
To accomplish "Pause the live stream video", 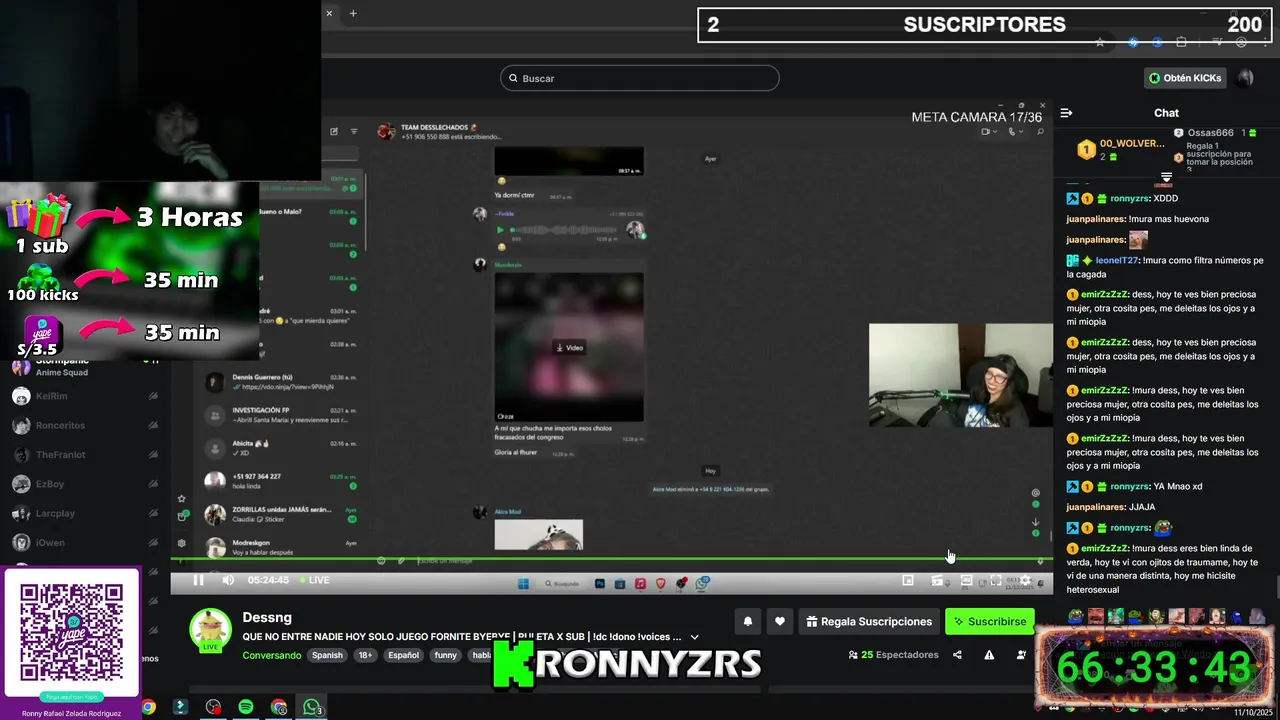I will point(198,580).
